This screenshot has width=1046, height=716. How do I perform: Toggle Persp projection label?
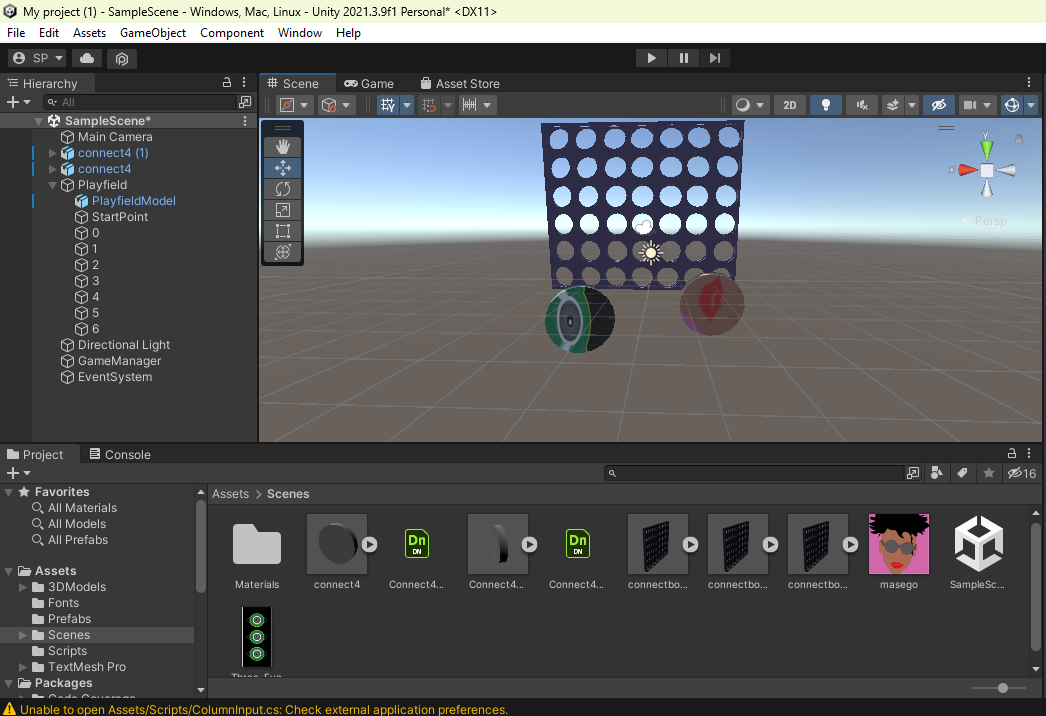point(985,221)
